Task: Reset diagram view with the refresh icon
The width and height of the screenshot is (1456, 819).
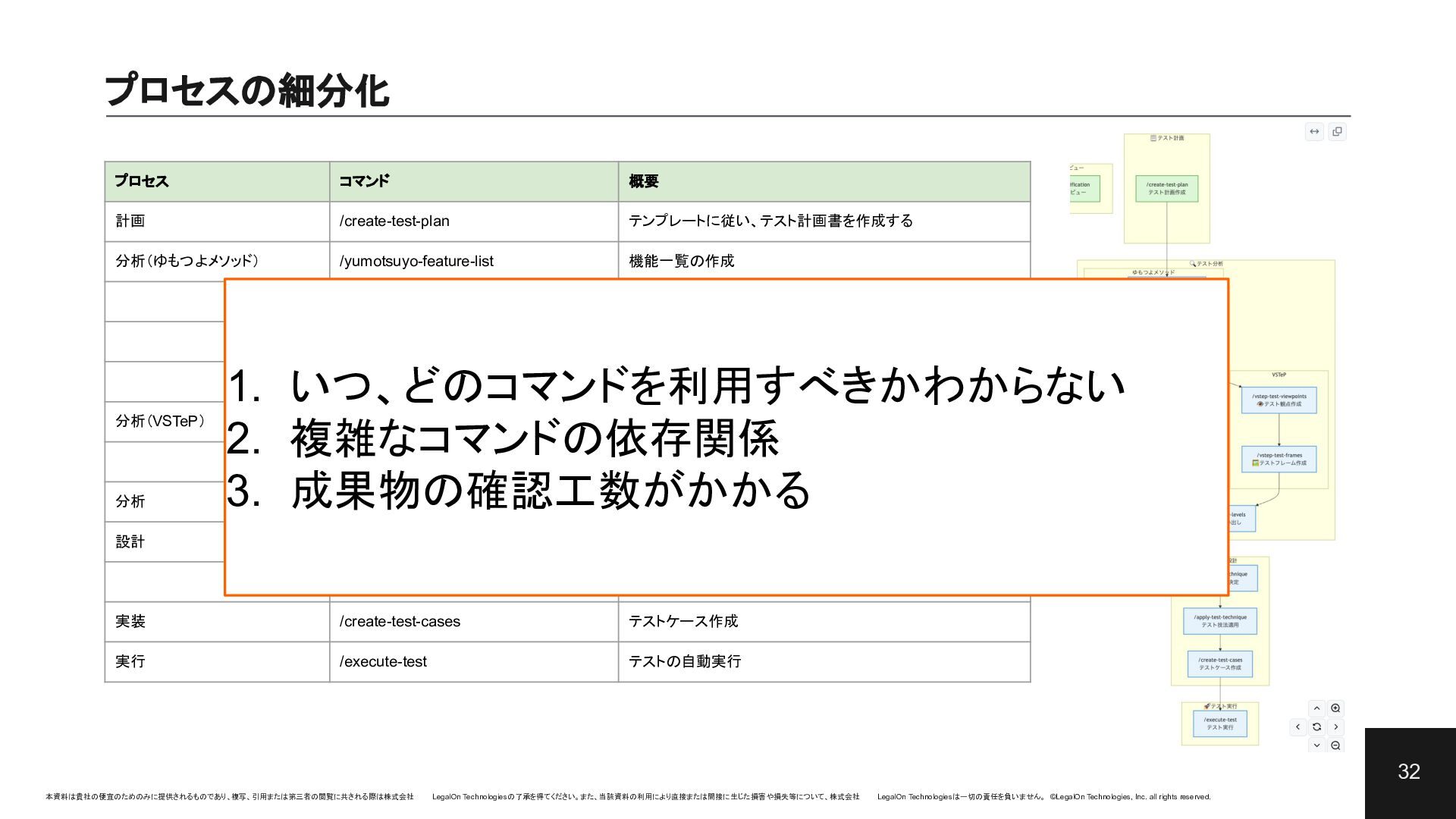Action: point(1316,726)
